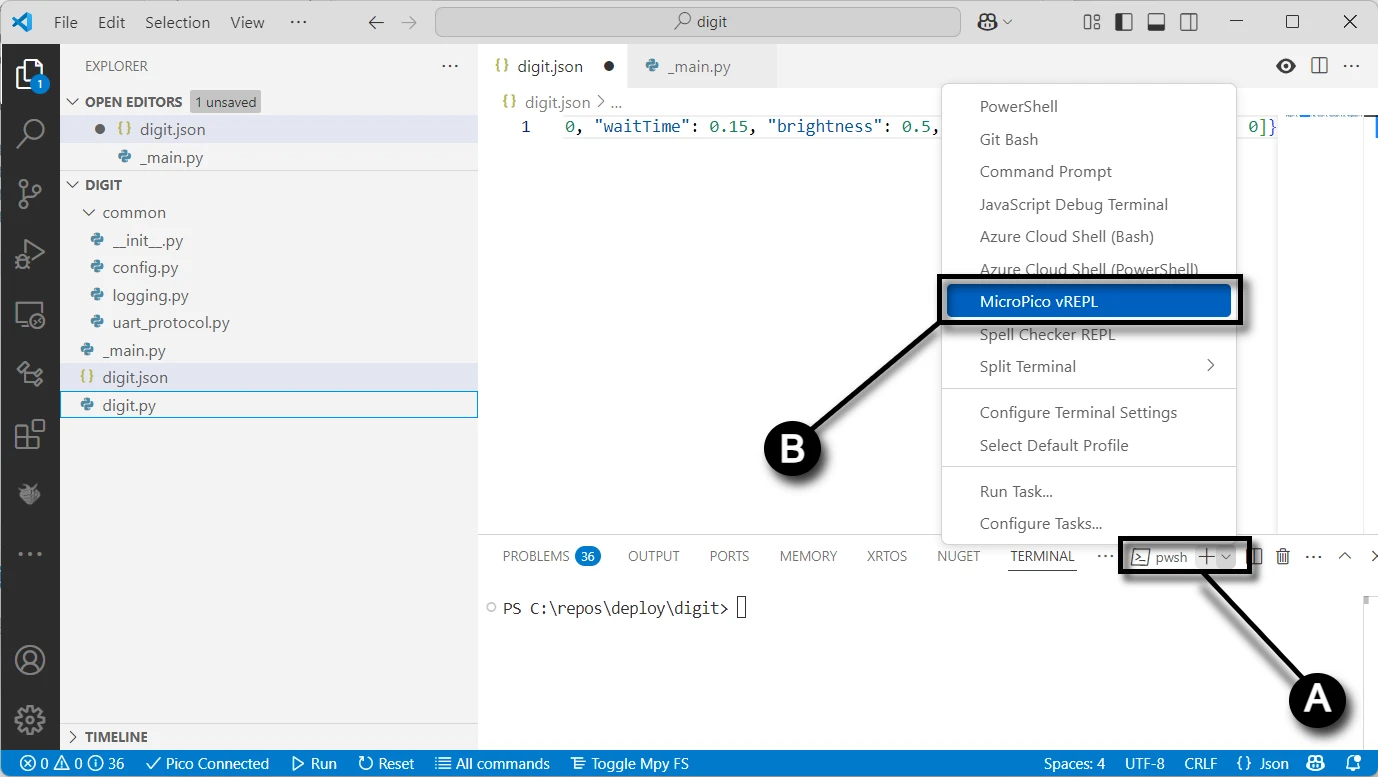Click Run in the status bar
Image resolution: width=1378 pixels, height=777 pixels.
[x=314, y=764]
